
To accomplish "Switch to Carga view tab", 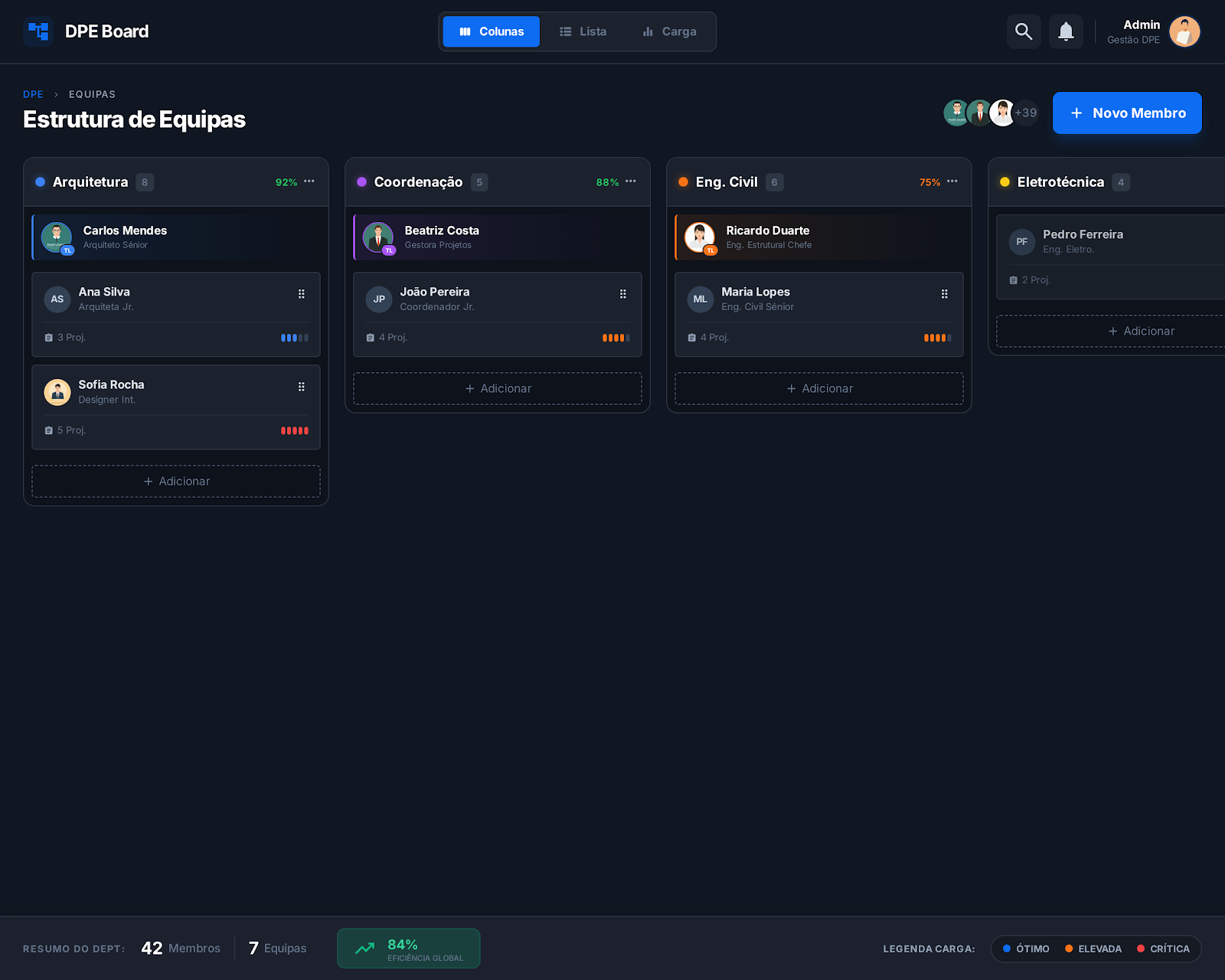I will point(669,31).
